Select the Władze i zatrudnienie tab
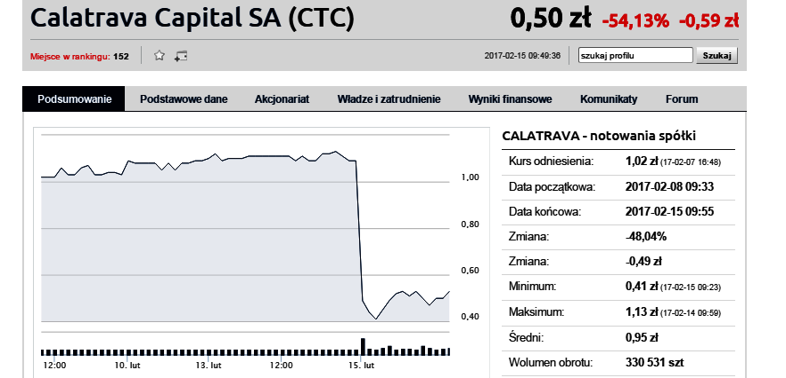This screenshot has height=378, width=786. pos(388,99)
